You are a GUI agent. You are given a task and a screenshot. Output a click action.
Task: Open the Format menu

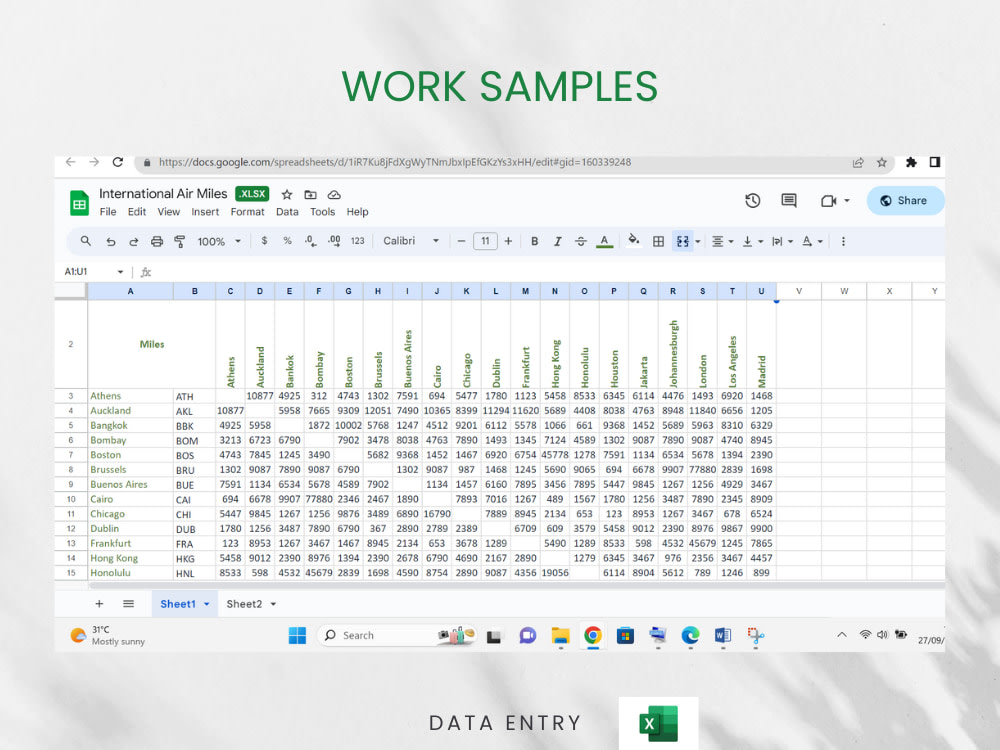[247, 212]
